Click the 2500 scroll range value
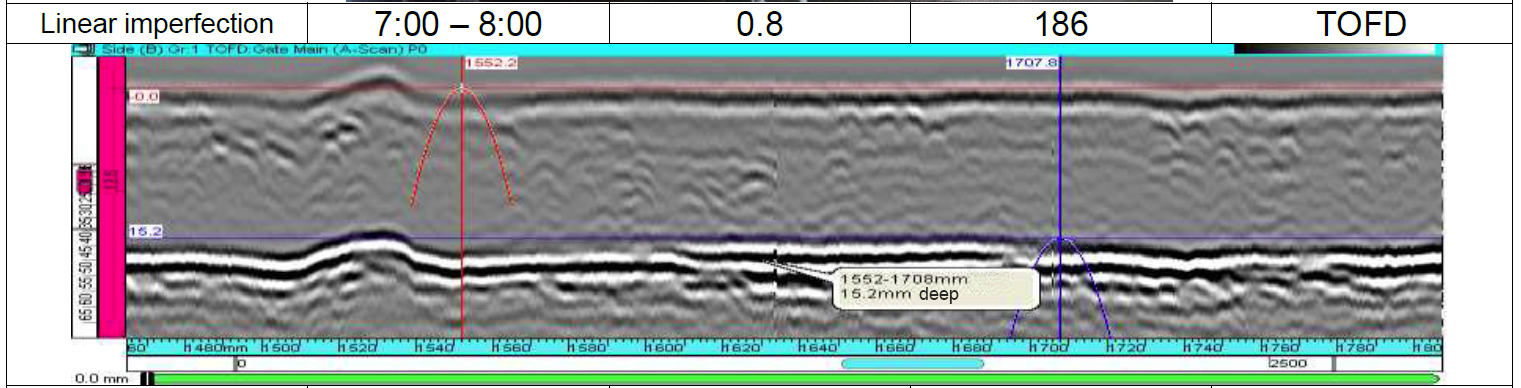Viewport: 1521px width, 388px height. 1288,364
